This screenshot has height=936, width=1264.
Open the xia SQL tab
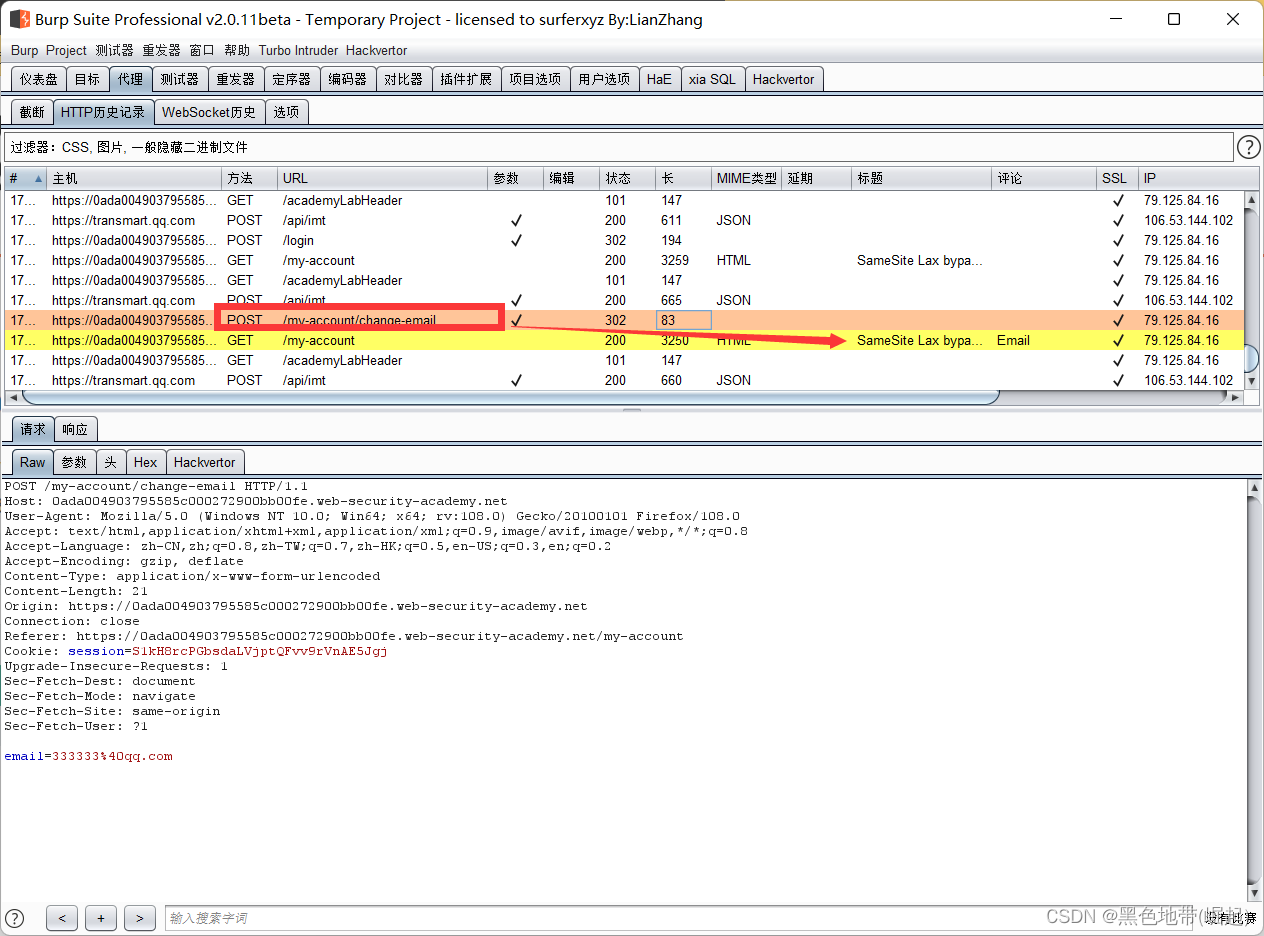point(712,79)
